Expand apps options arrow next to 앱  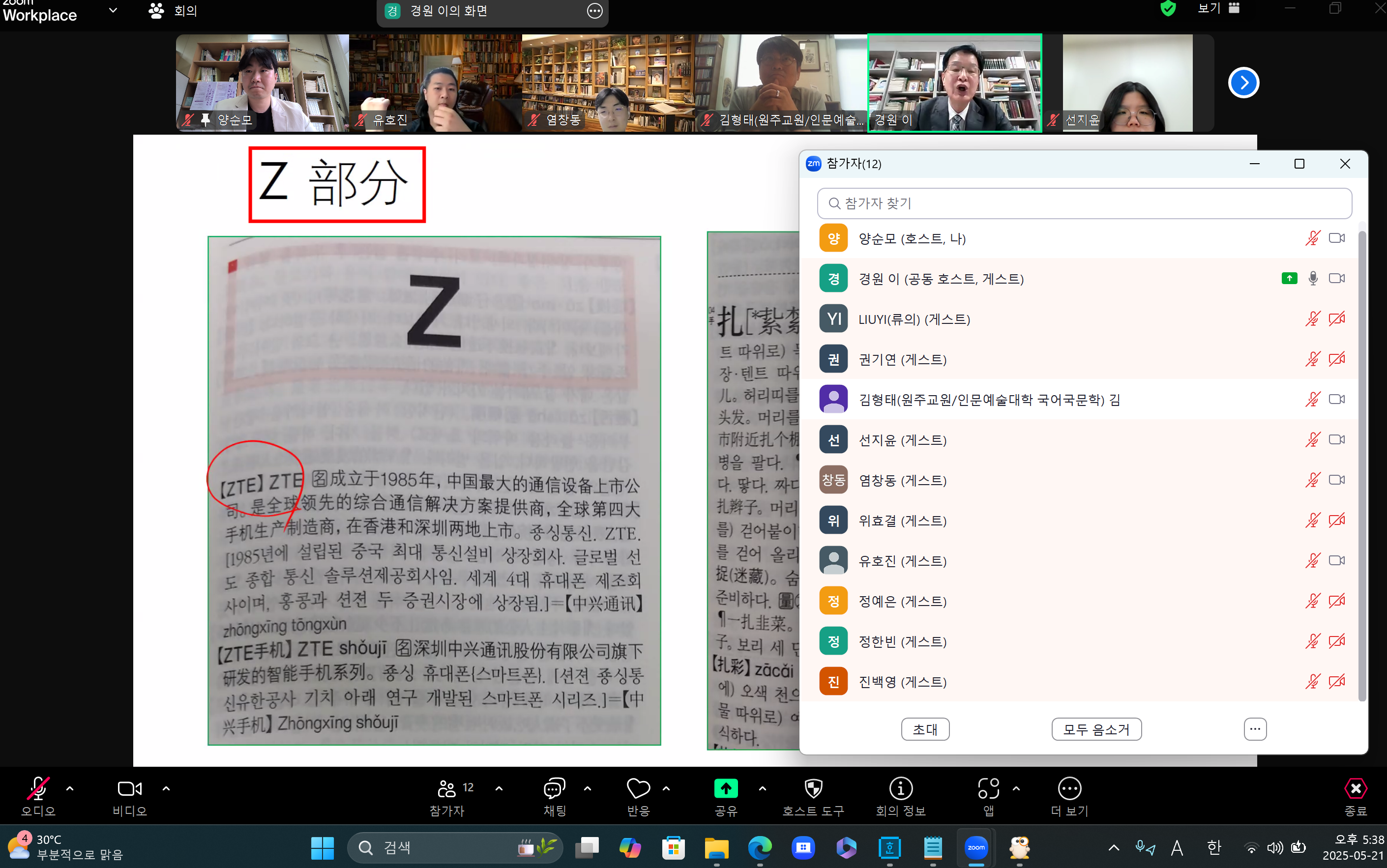(1016, 789)
